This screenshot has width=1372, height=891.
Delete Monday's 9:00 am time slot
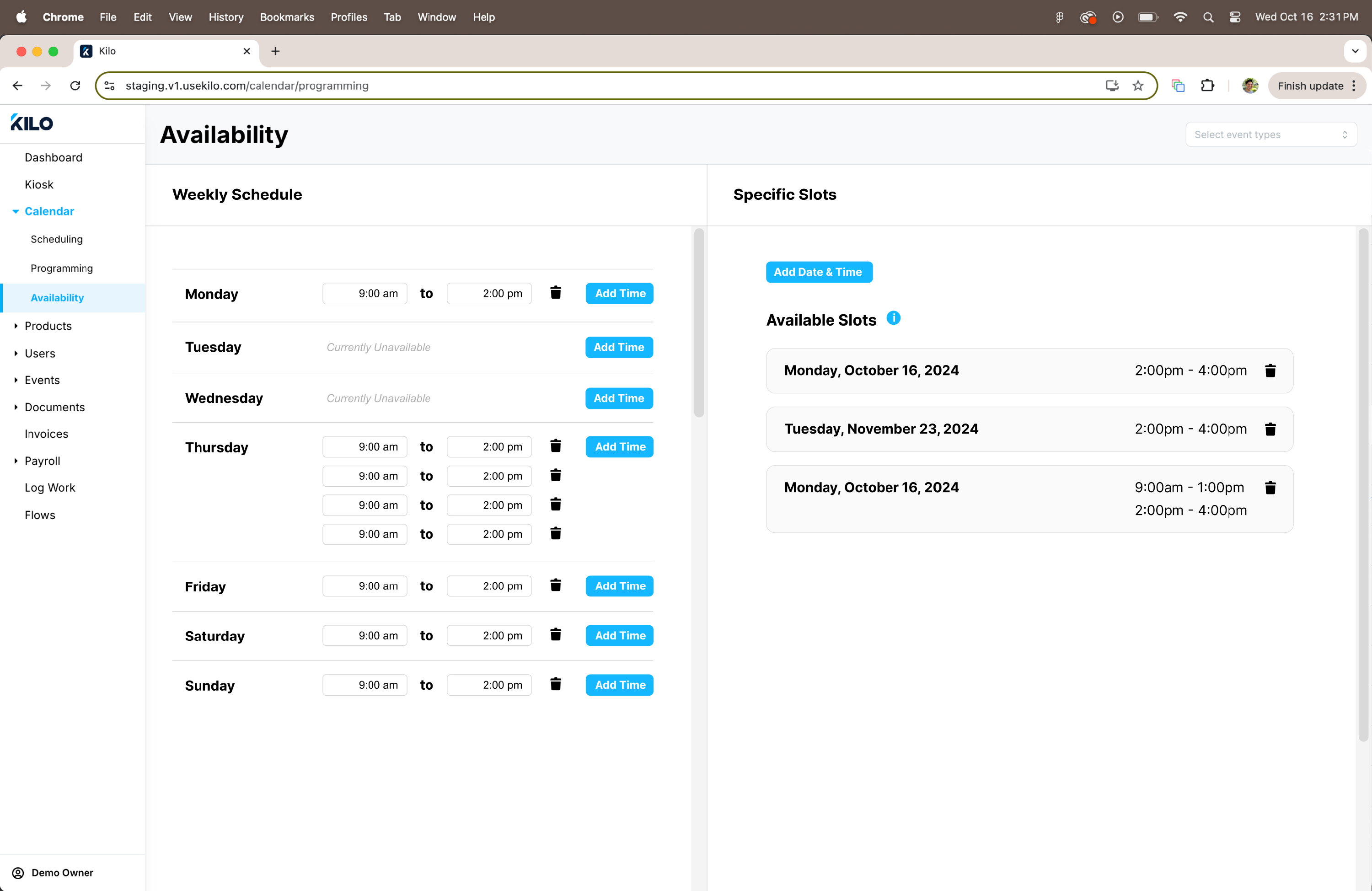pyautogui.click(x=555, y=293)
